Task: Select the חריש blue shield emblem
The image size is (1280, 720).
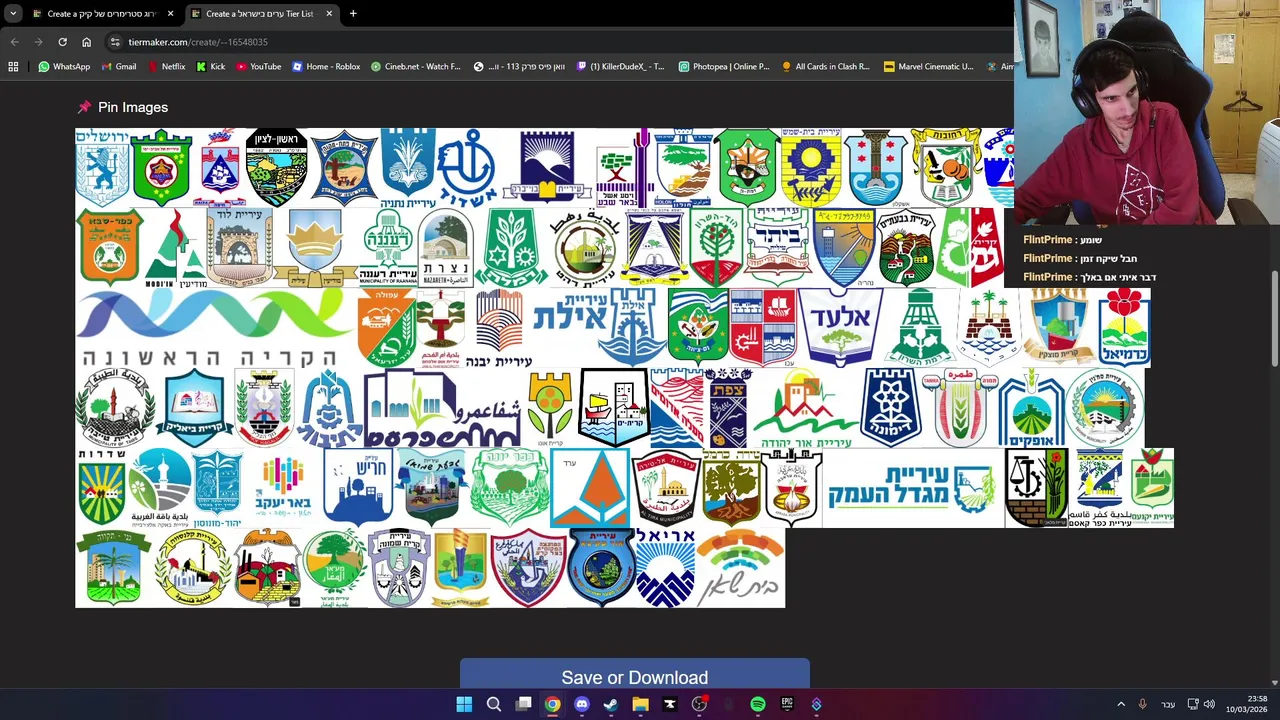Action: point(358,488)
